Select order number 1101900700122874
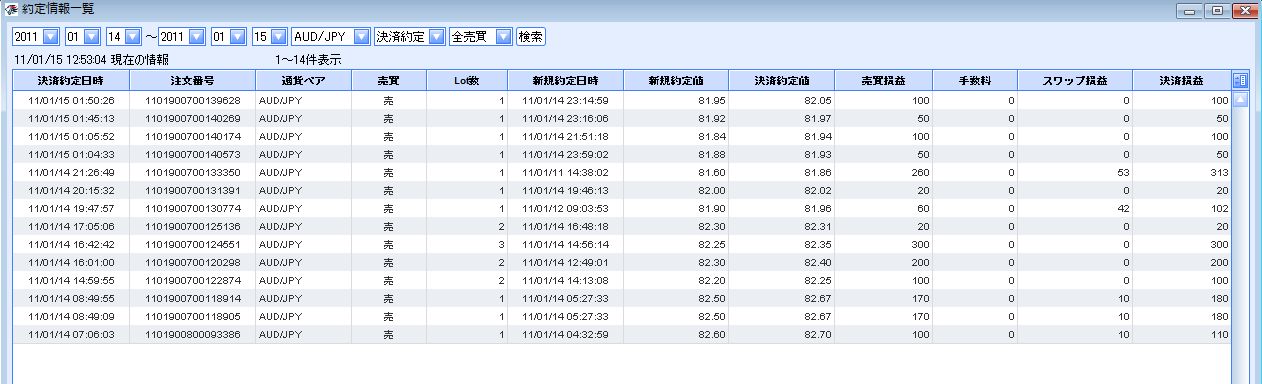 (x=193, y=281)
